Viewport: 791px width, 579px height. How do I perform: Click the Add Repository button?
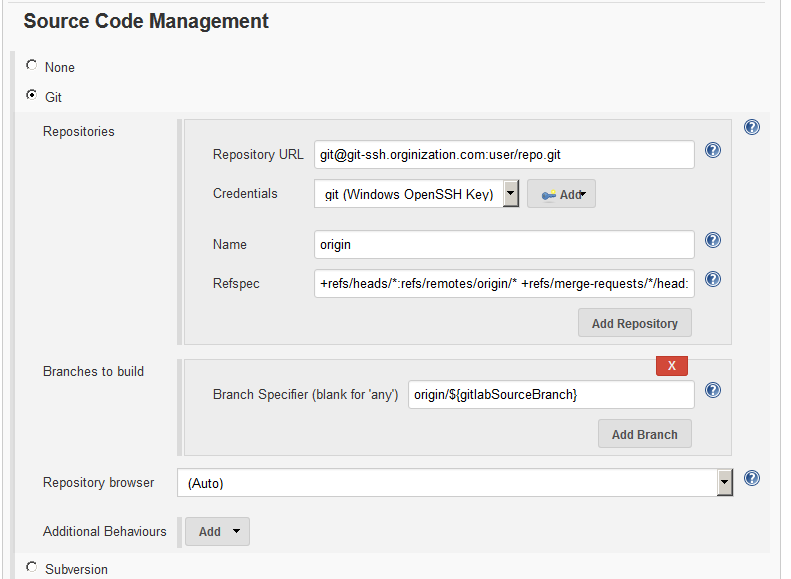click(x=635, y=323)
